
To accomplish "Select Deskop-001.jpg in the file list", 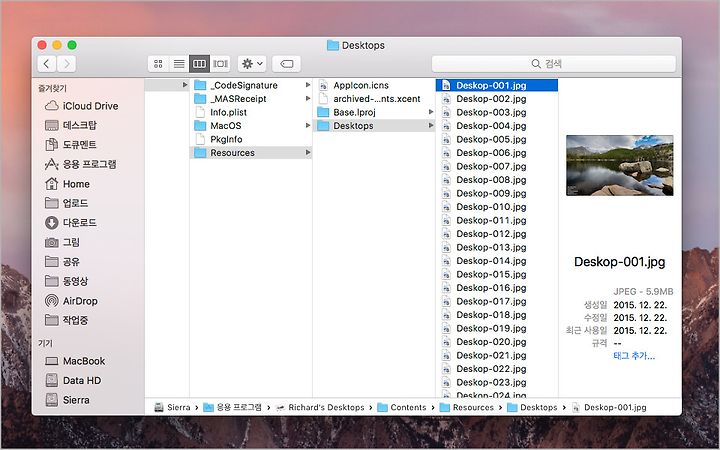I will [497, 85].
